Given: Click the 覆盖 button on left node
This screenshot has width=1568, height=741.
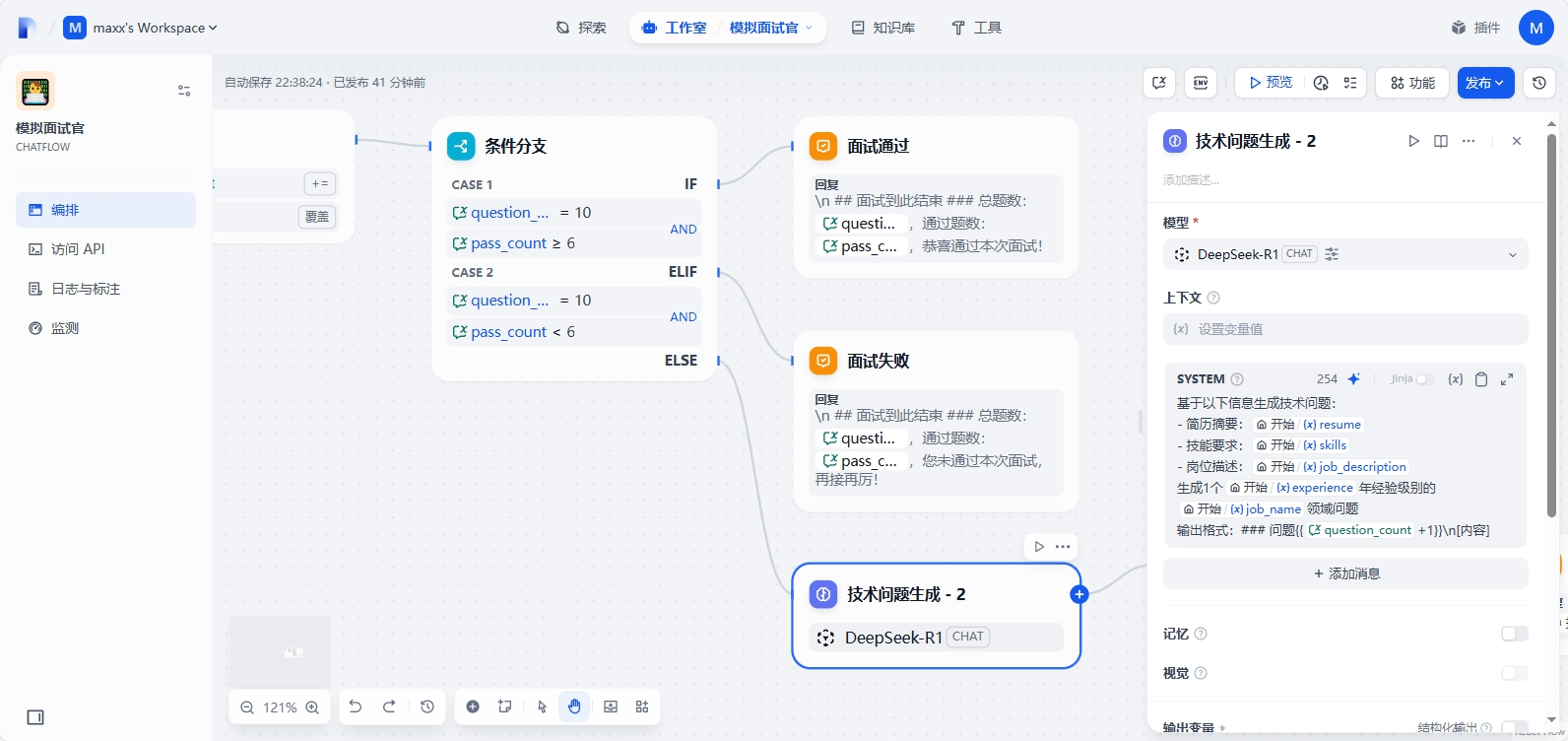Looking at the screenshot, I should point(317,217).
